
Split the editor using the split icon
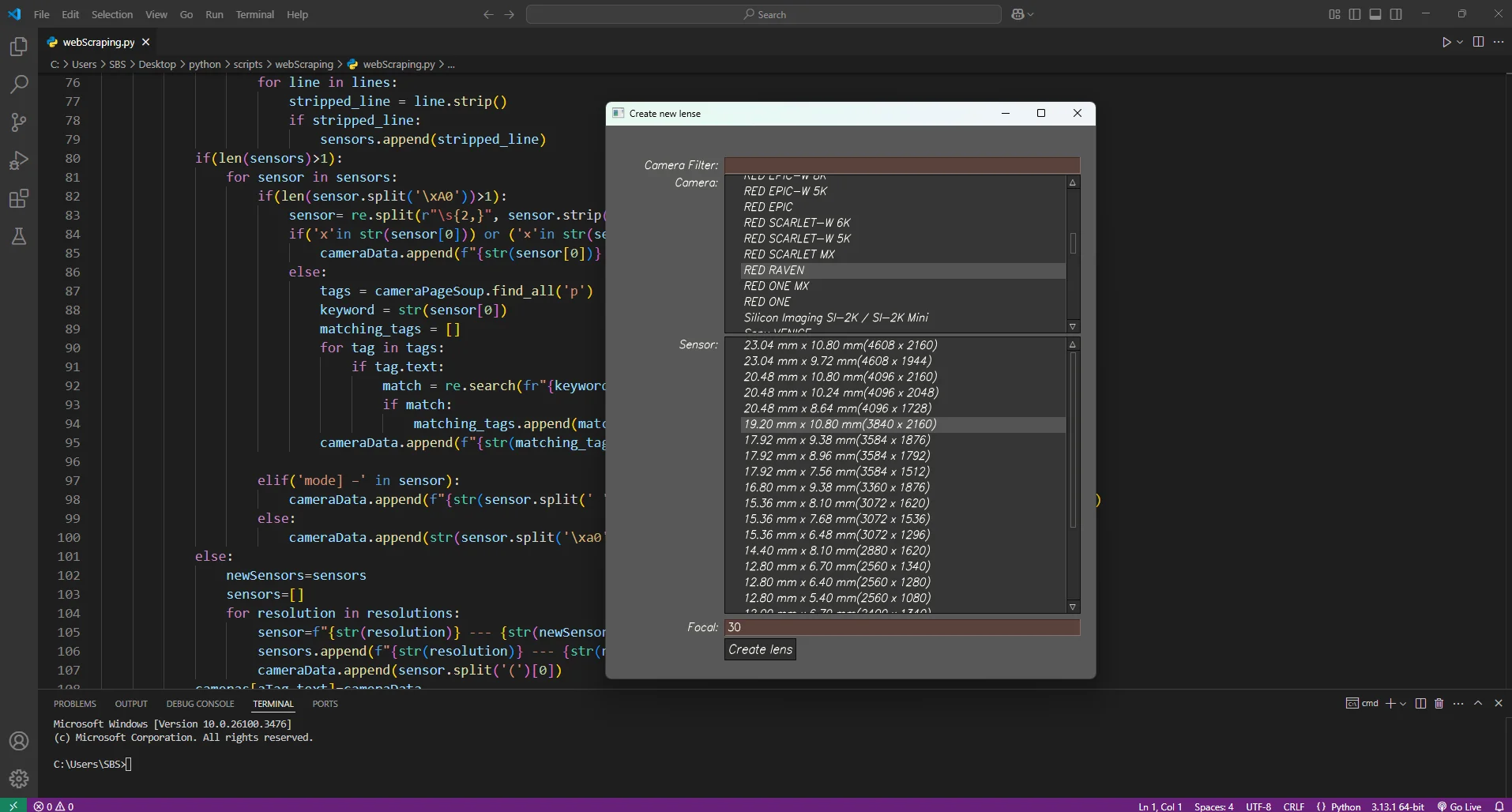point(1478,42)
